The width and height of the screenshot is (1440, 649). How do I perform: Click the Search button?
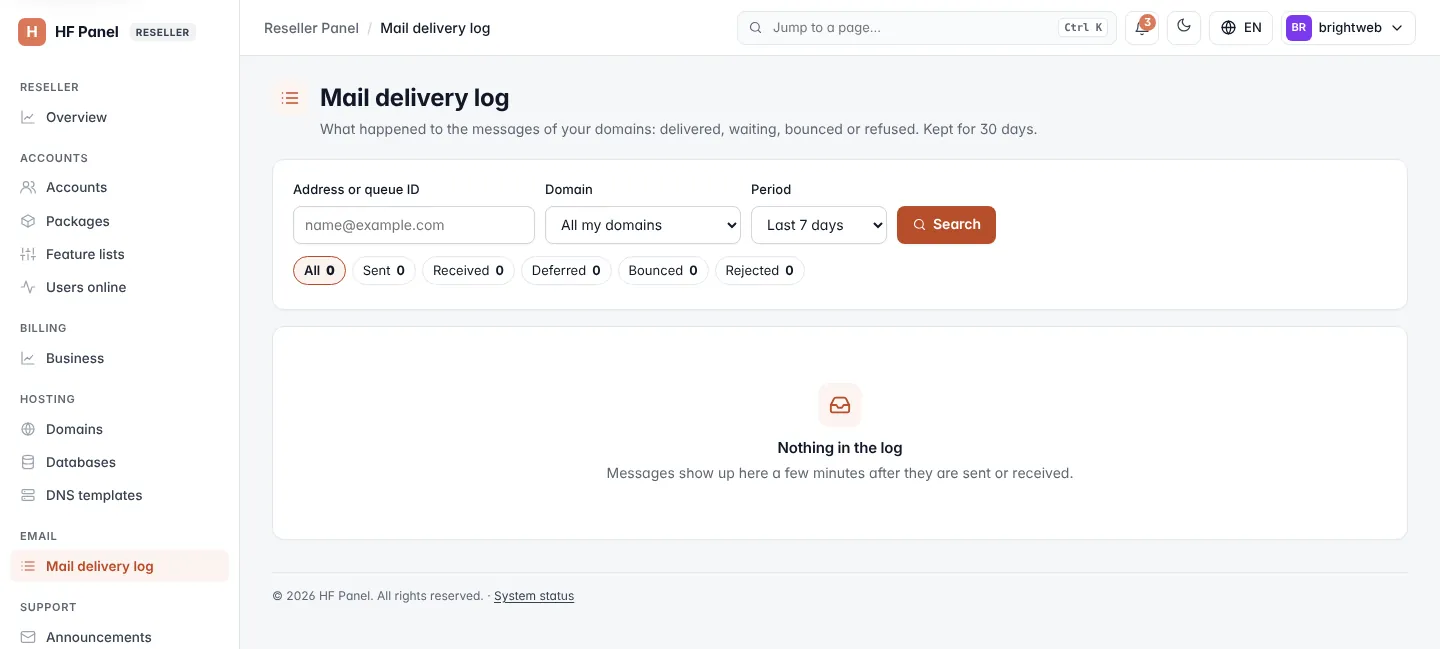946,225
